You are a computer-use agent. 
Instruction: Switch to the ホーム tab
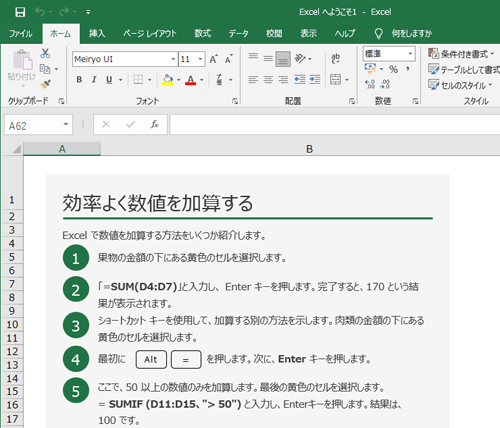point(61,34)
